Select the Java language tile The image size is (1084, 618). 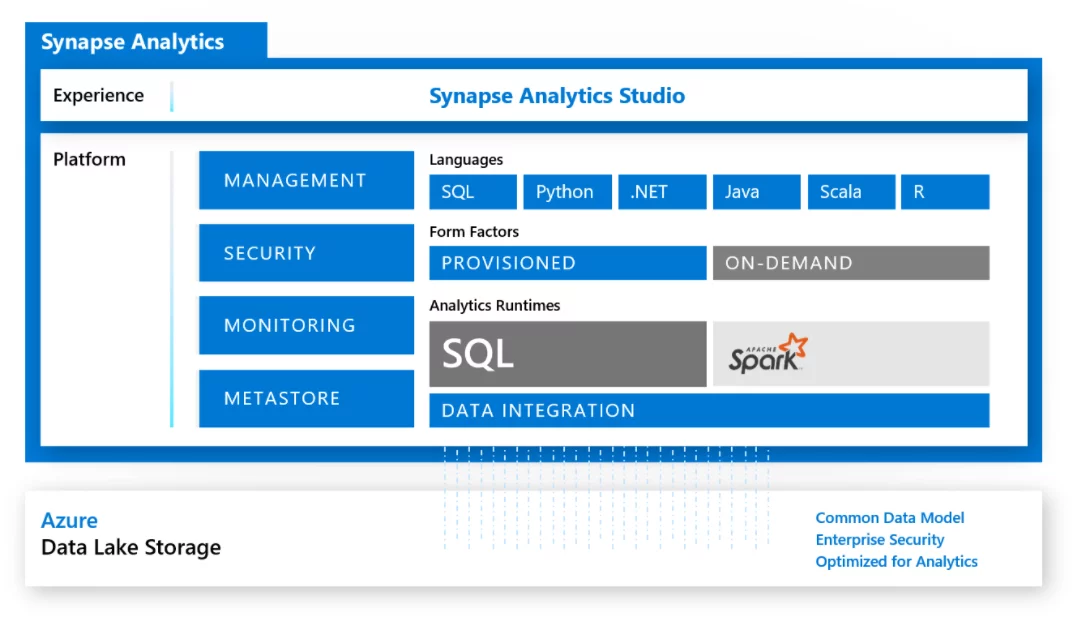point(757,191)
